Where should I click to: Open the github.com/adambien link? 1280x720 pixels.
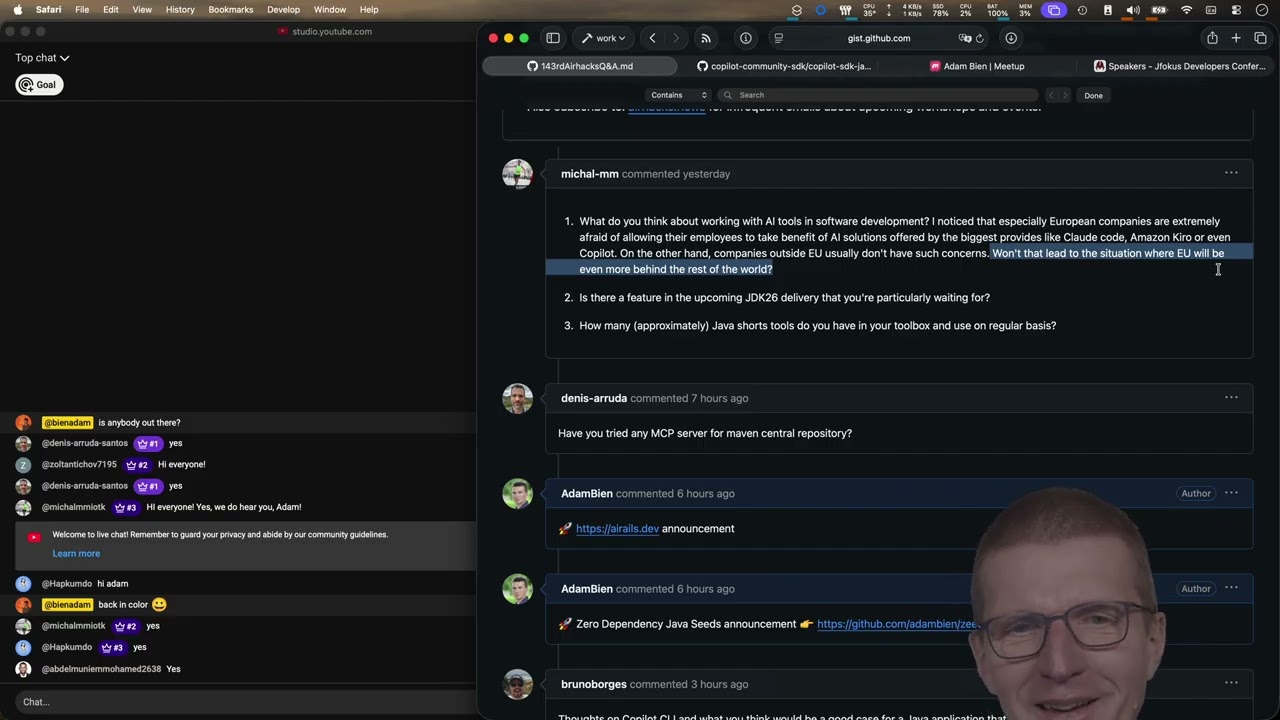coord(897,624)
